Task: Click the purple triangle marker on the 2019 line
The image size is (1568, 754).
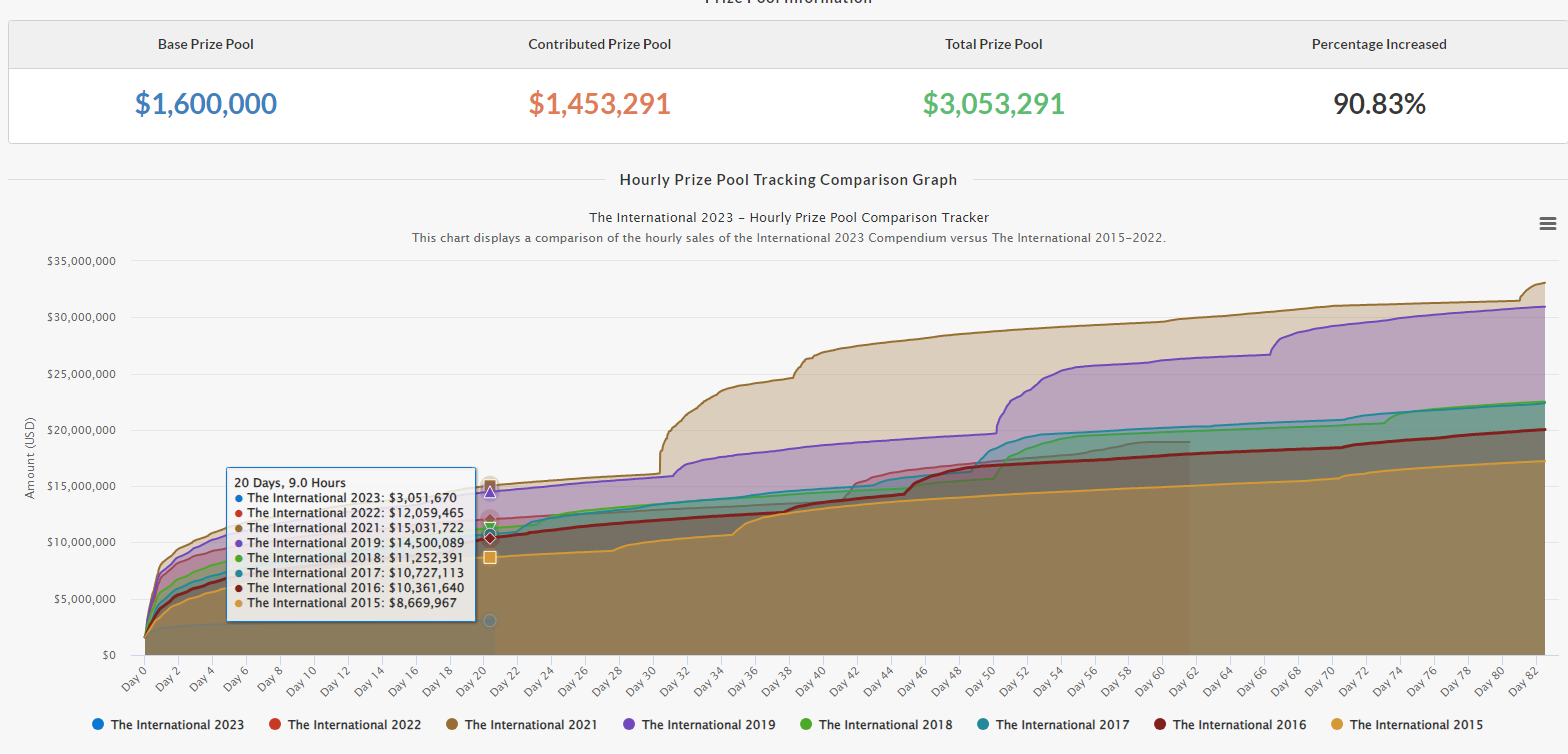Action: pyautogui.click(x=490, y=492)
